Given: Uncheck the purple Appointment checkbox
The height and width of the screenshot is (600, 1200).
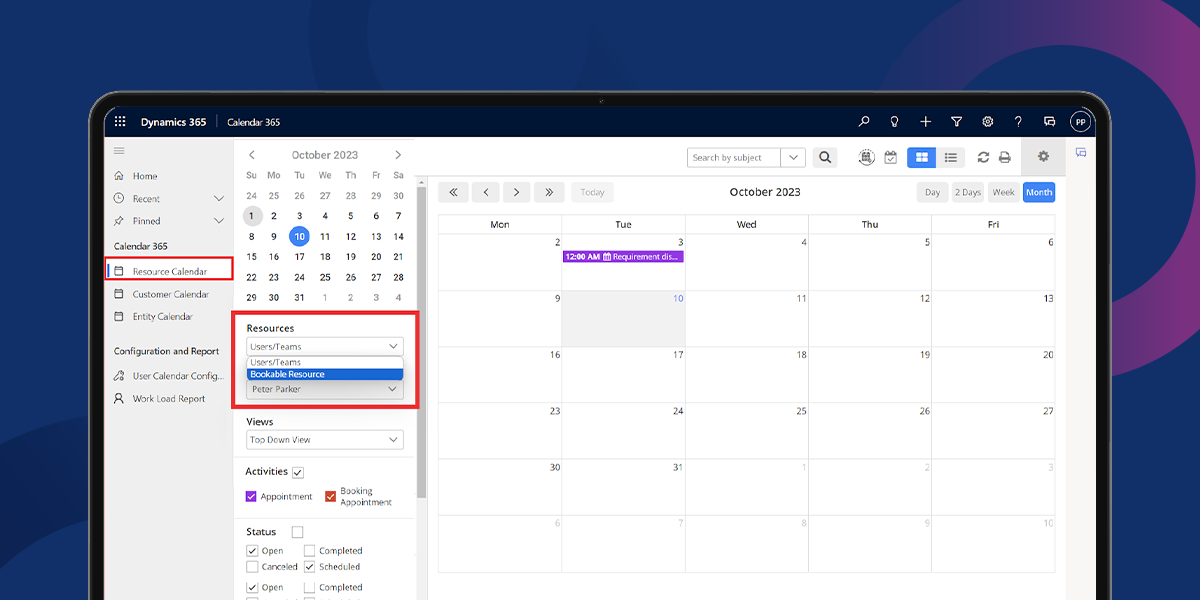Looking at the screenshot, I should 251,496.
